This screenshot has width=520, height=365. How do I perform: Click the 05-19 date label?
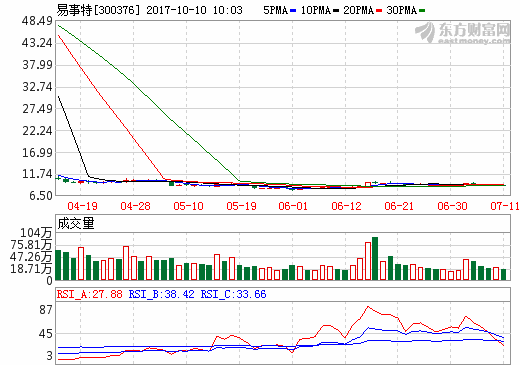click(x=241, y=206)
